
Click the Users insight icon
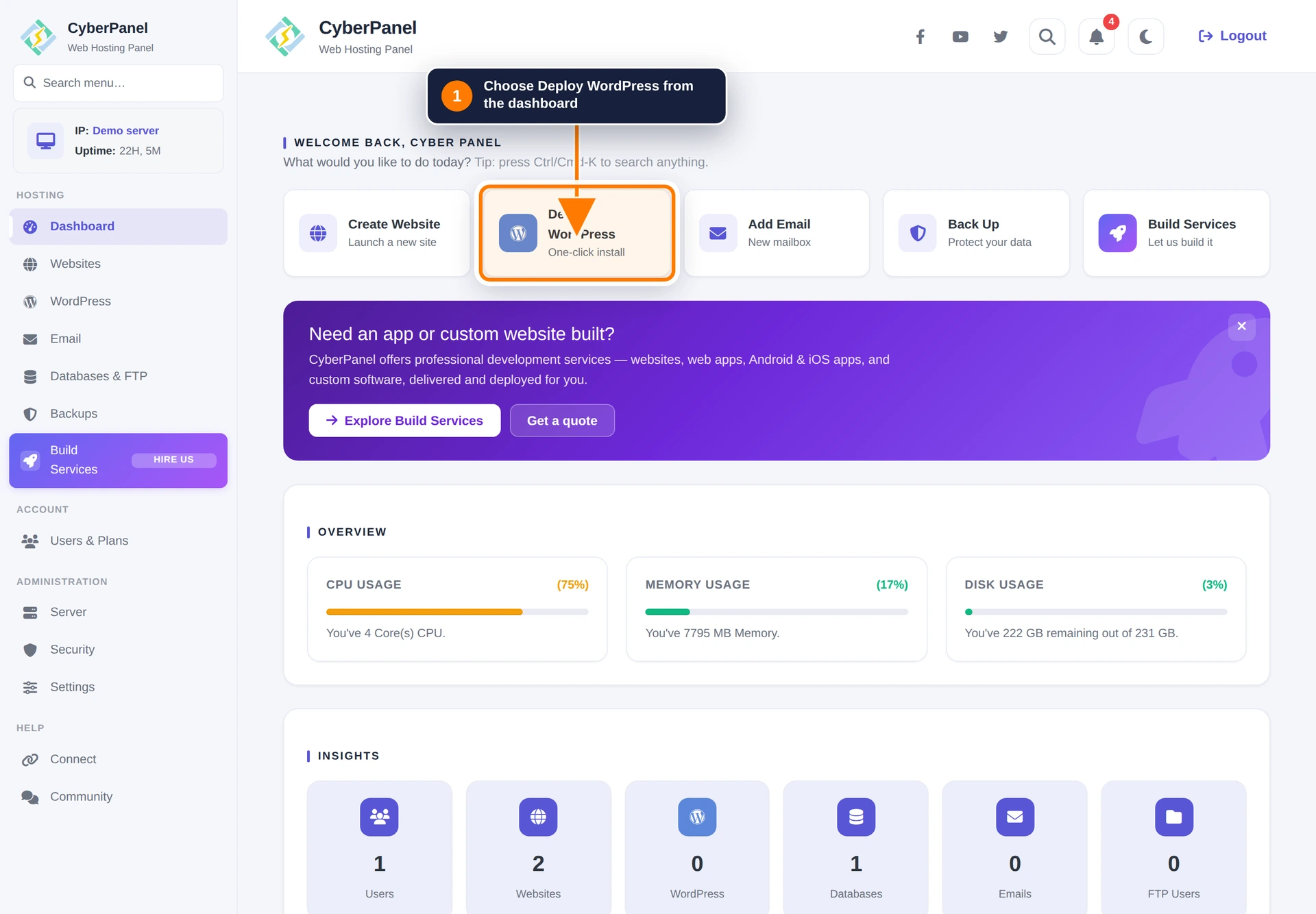380,817
